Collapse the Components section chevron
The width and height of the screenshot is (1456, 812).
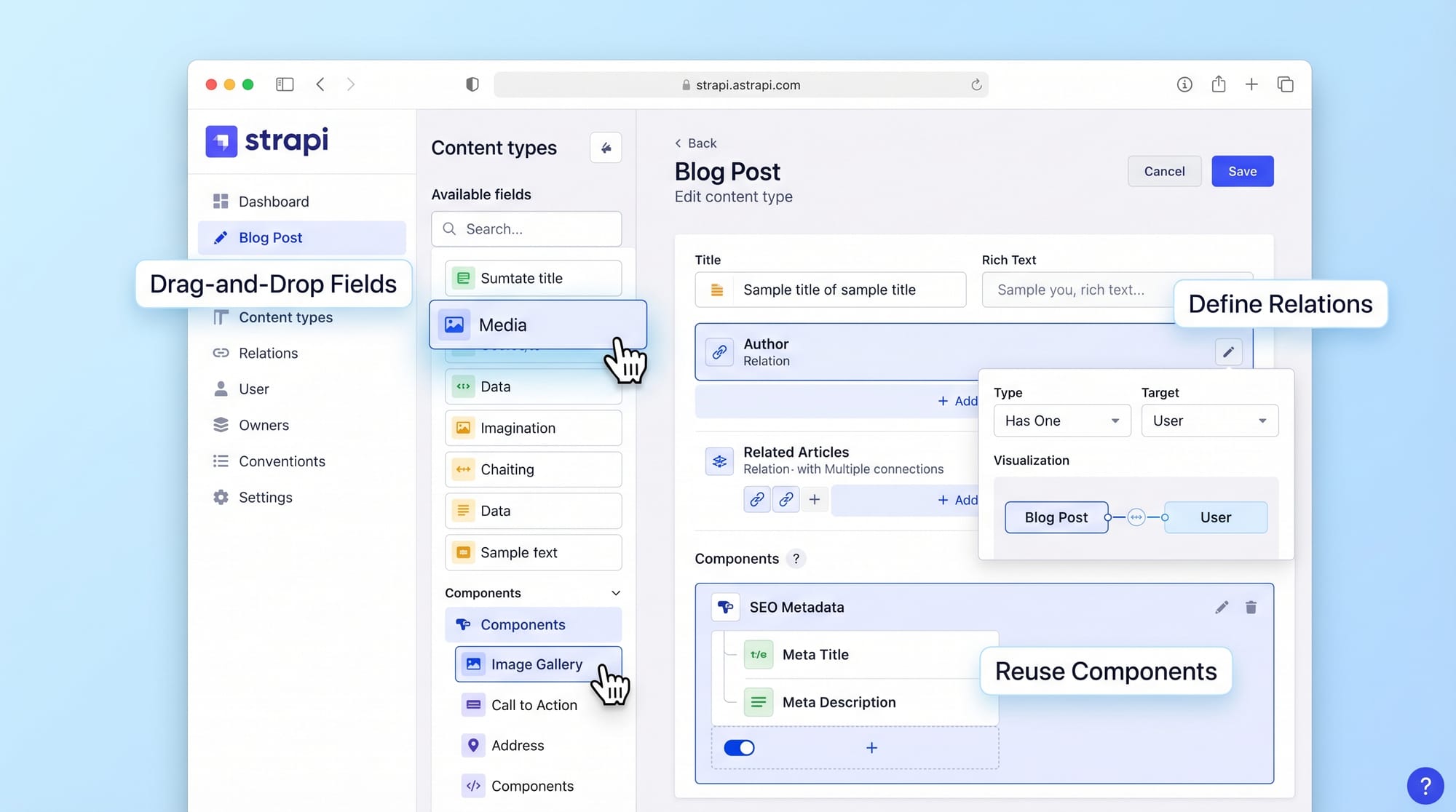616,593
